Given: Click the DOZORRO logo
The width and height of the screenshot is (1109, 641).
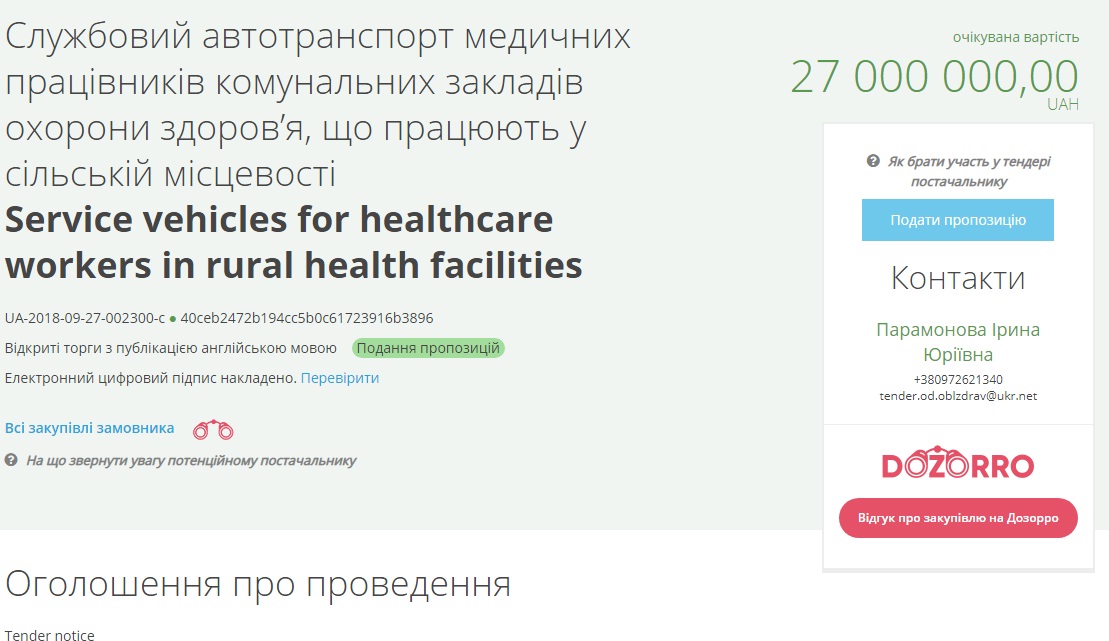Looking at the screenshot, I should pyautogui.click(x=958, y=463).
